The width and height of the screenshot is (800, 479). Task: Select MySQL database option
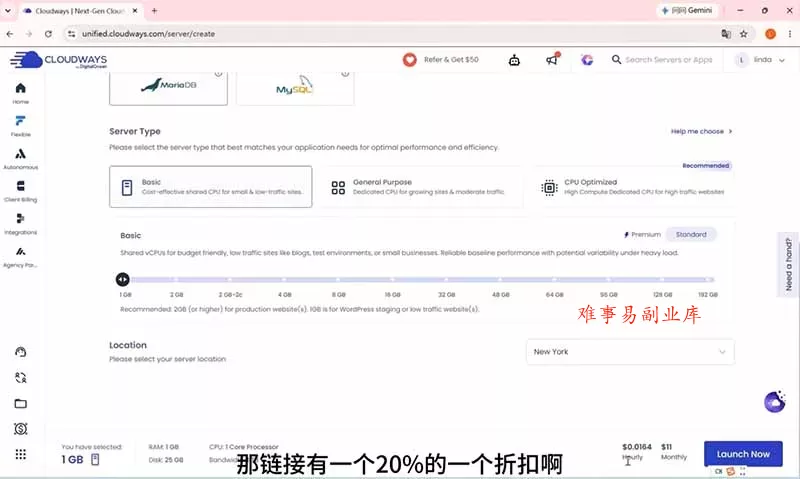[295, 88]
